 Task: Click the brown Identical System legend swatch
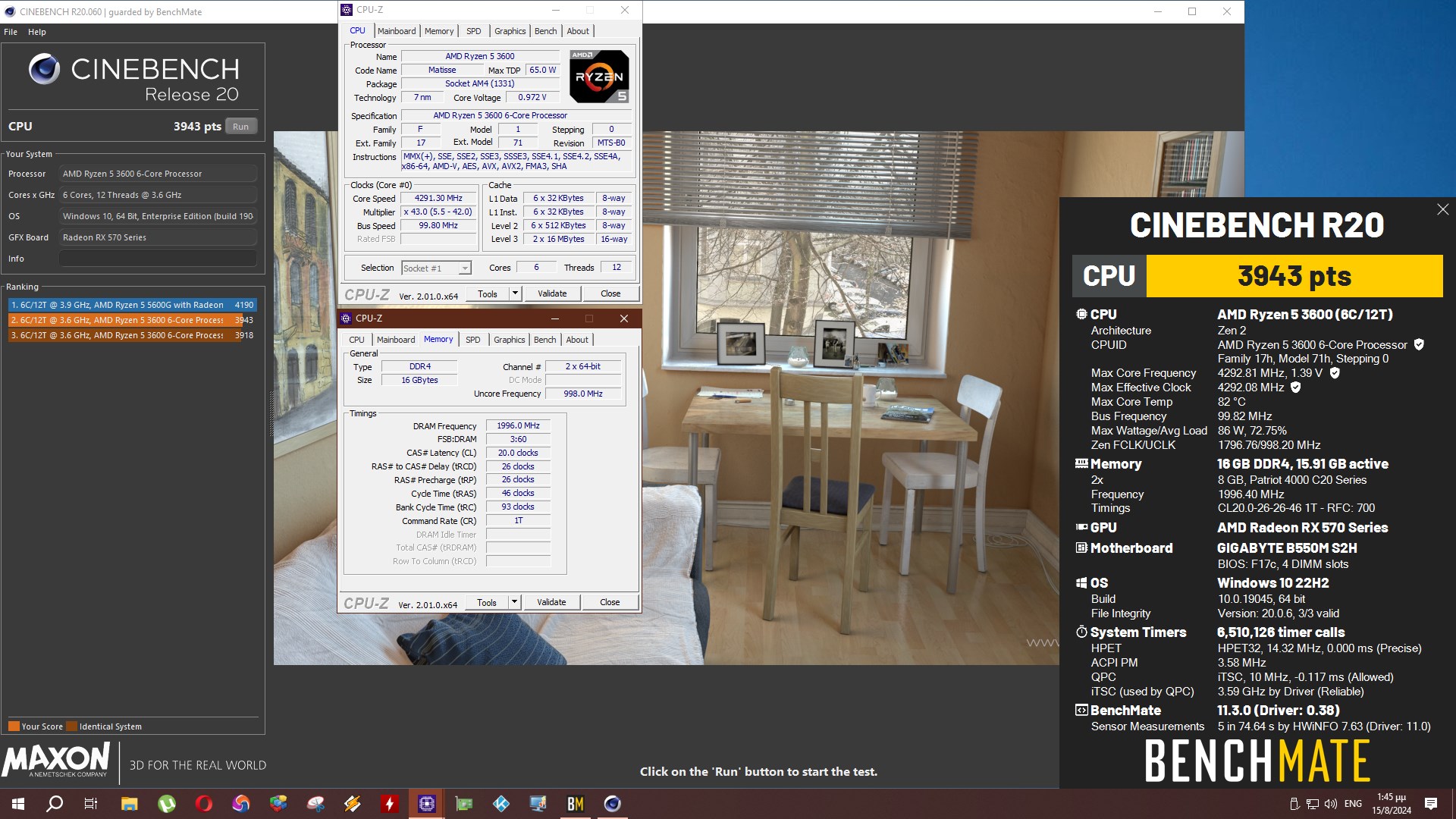[x=71, y=726]
